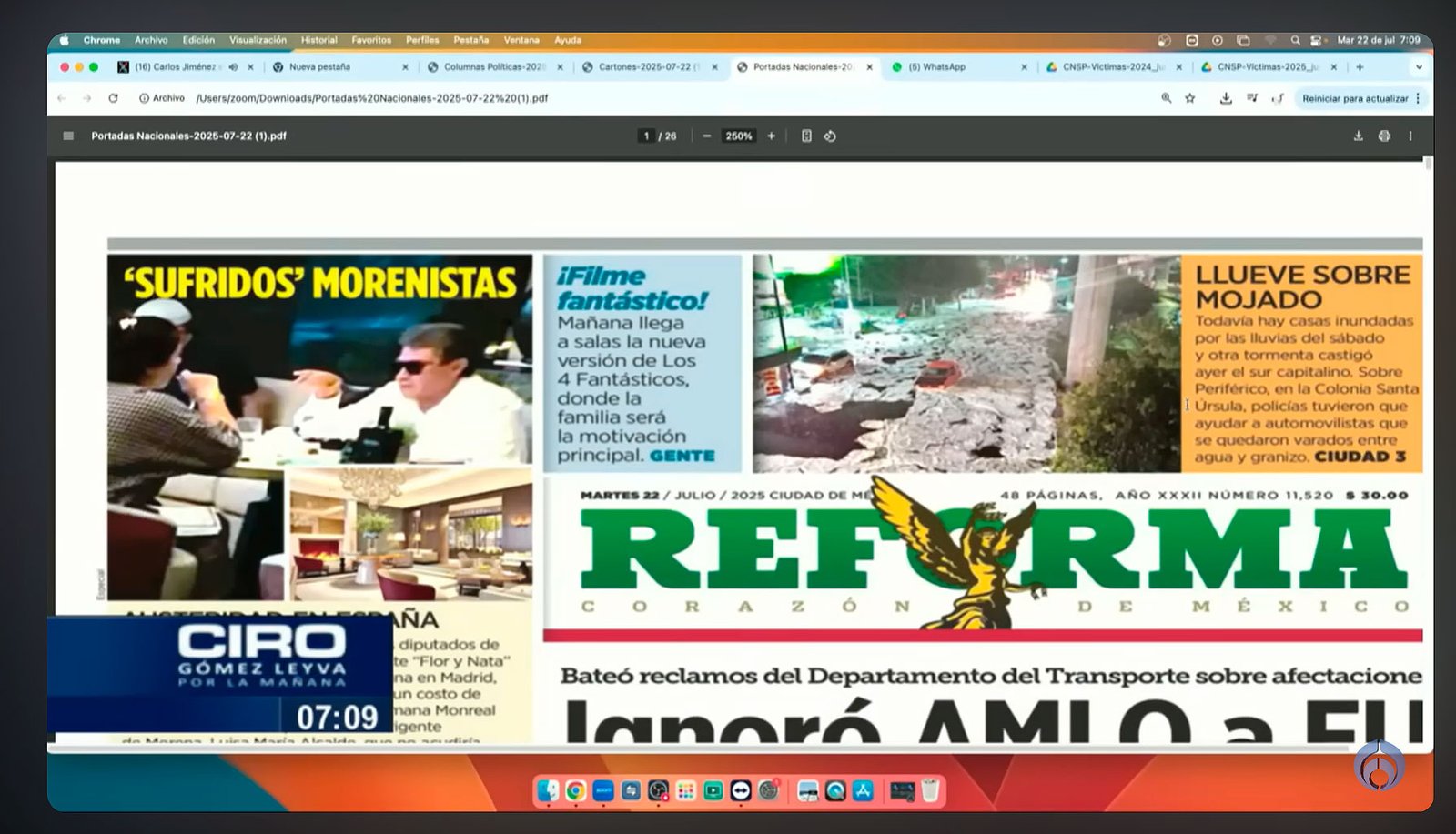This screenshot has height=834, width=1456.
Task: Open the Pestaña menu
Action: tap(470, 40)
